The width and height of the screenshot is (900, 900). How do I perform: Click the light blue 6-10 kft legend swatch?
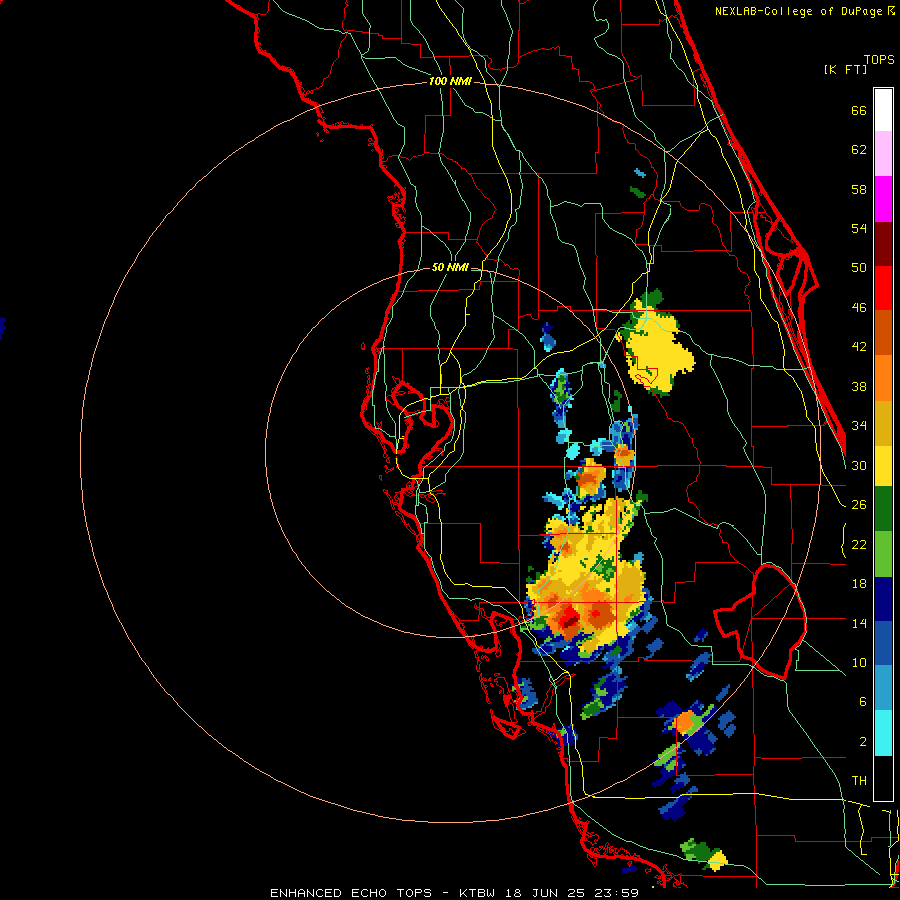point(883,688)
